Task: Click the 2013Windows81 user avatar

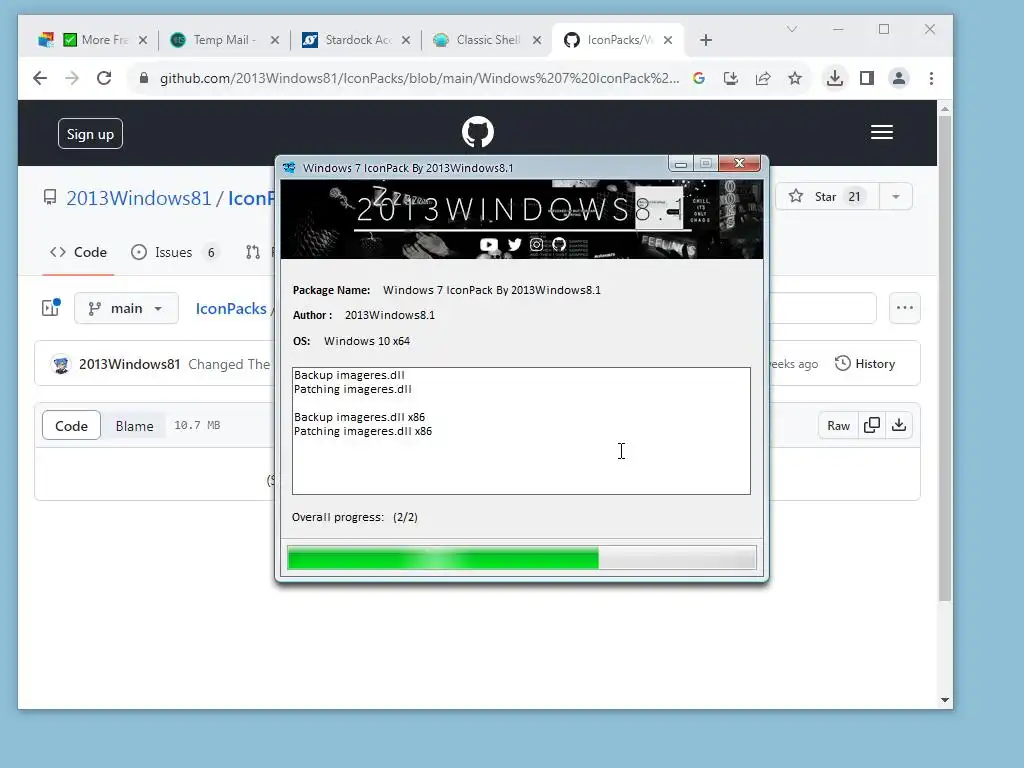Action: (61, 364)
